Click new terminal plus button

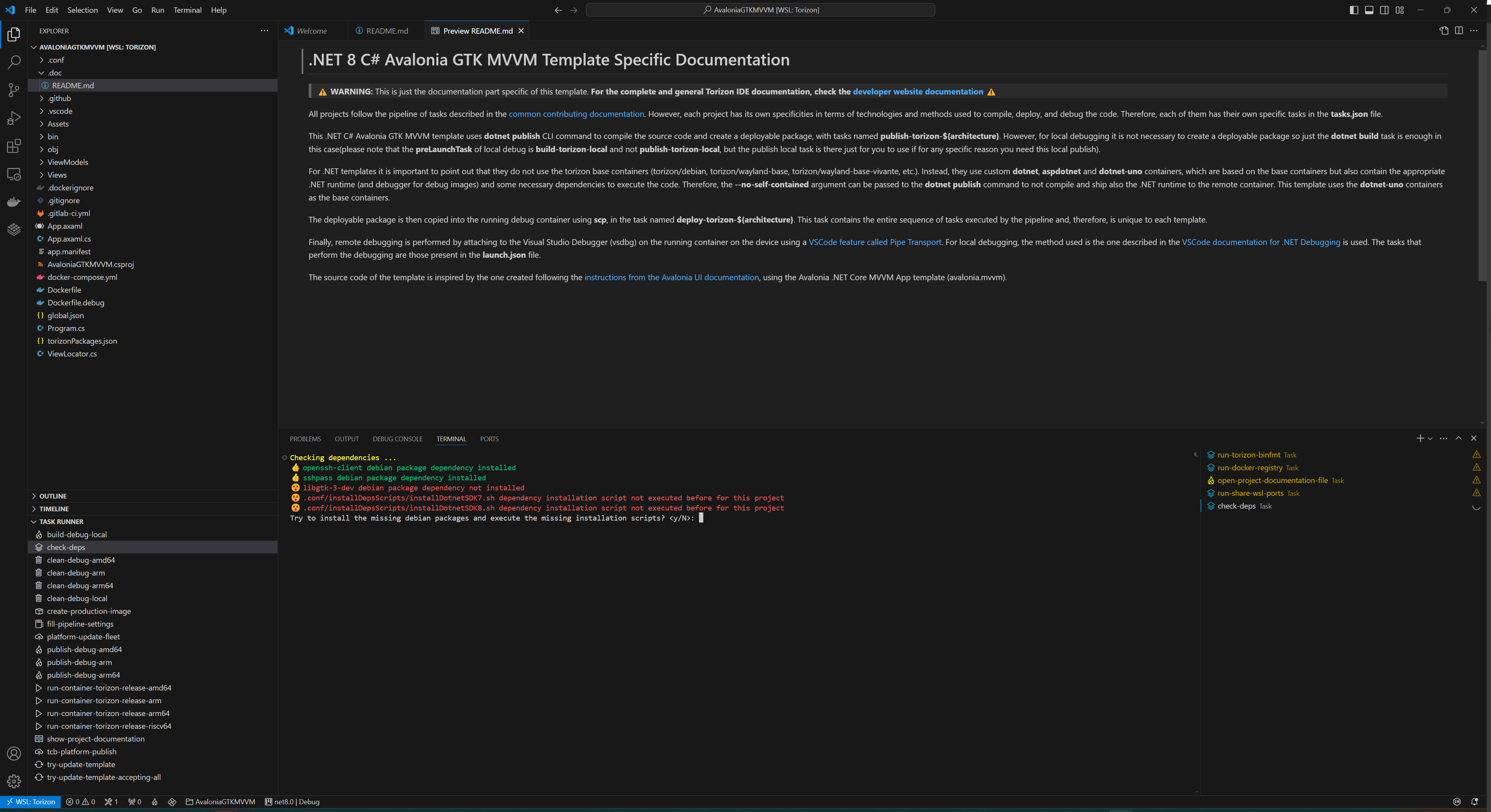tap(1420, 439)
